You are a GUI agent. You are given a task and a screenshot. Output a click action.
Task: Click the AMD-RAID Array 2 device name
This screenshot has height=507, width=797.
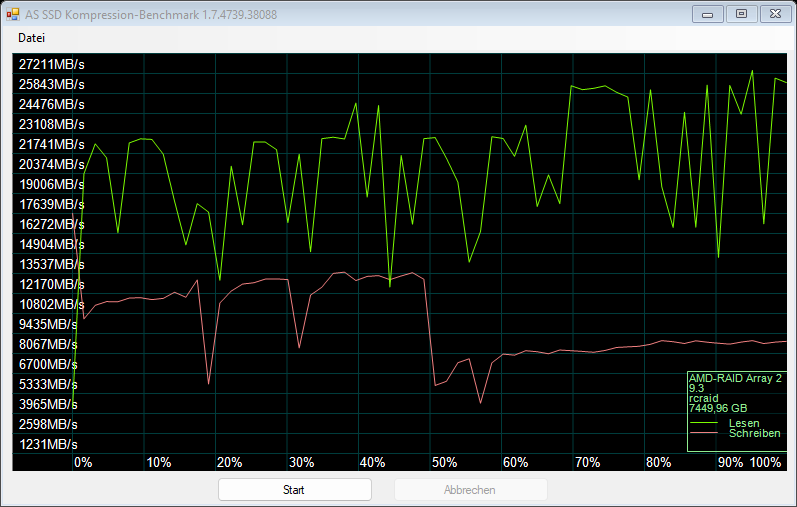735,378
